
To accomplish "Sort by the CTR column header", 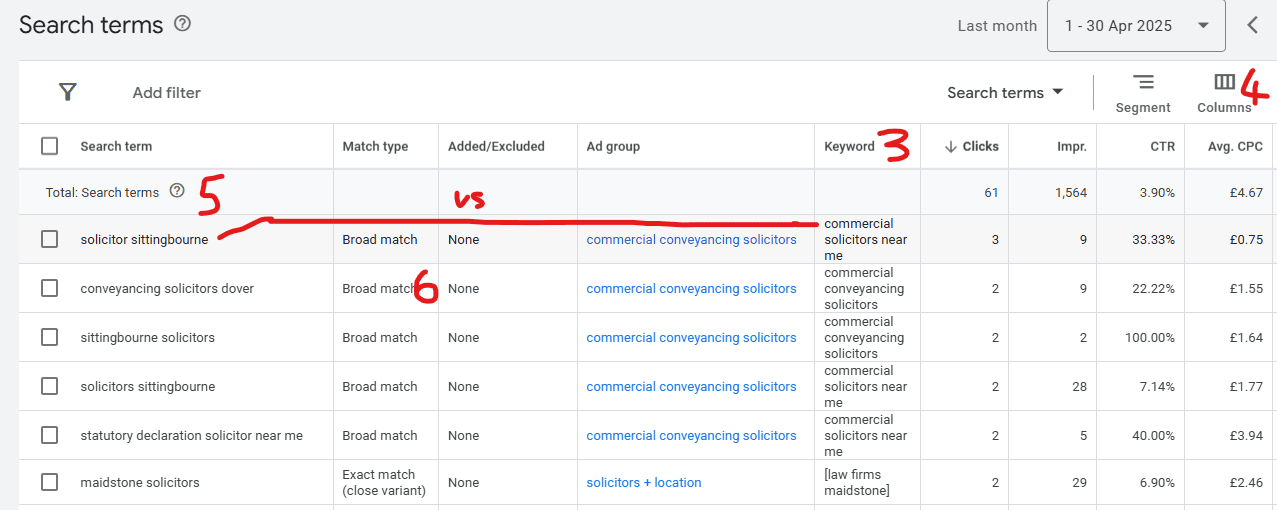I will [1163, 146].
